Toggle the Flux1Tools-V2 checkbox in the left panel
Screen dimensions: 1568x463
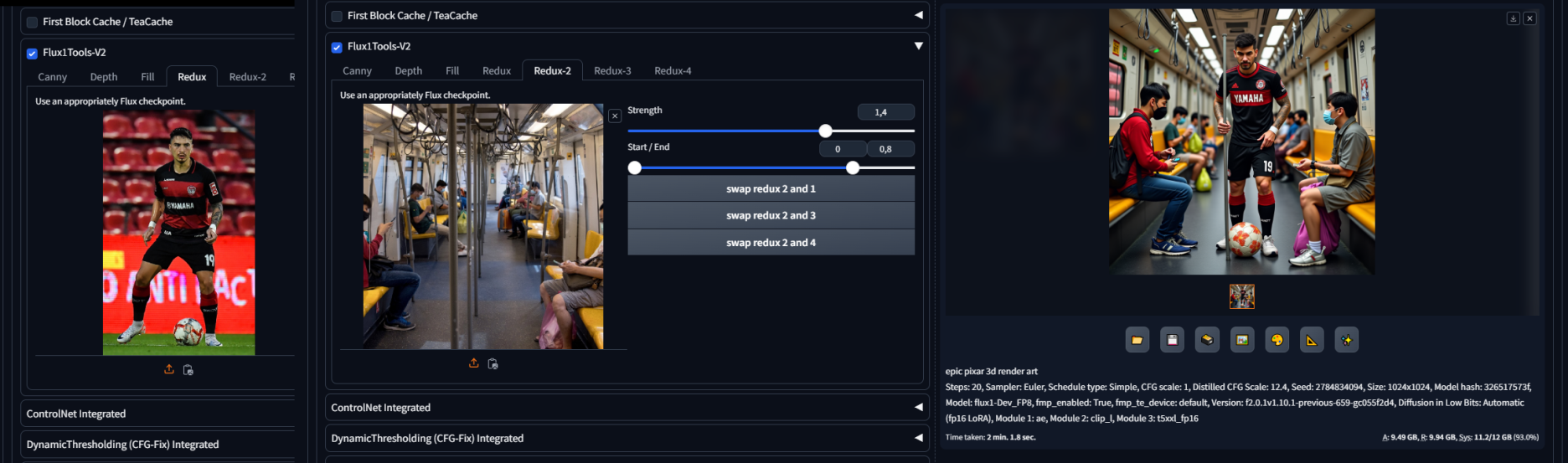[32, 54]
